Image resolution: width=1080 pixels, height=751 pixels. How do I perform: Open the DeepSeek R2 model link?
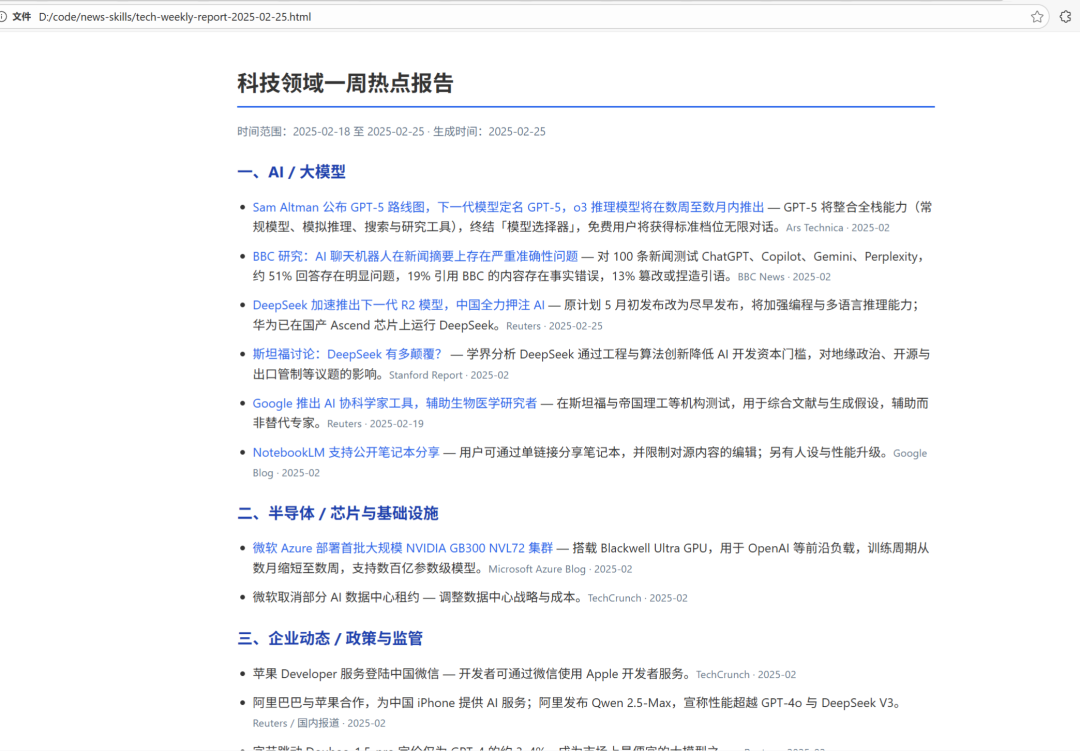click(398, 305)
